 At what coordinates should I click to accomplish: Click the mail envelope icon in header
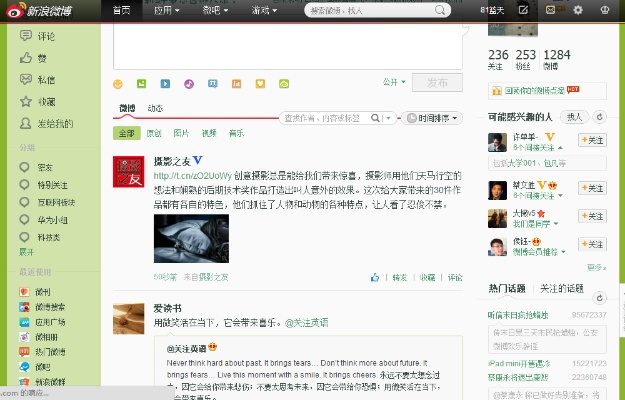[550, 10]
